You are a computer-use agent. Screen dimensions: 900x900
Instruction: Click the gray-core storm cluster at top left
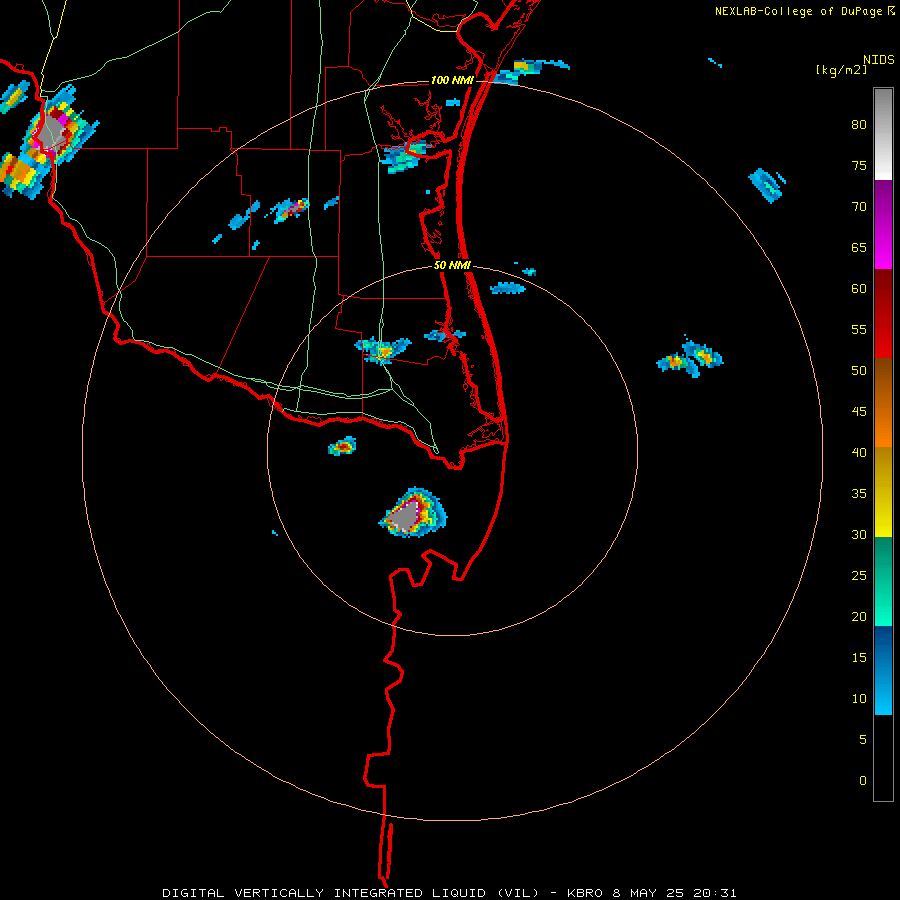click(x=49, y=141)
